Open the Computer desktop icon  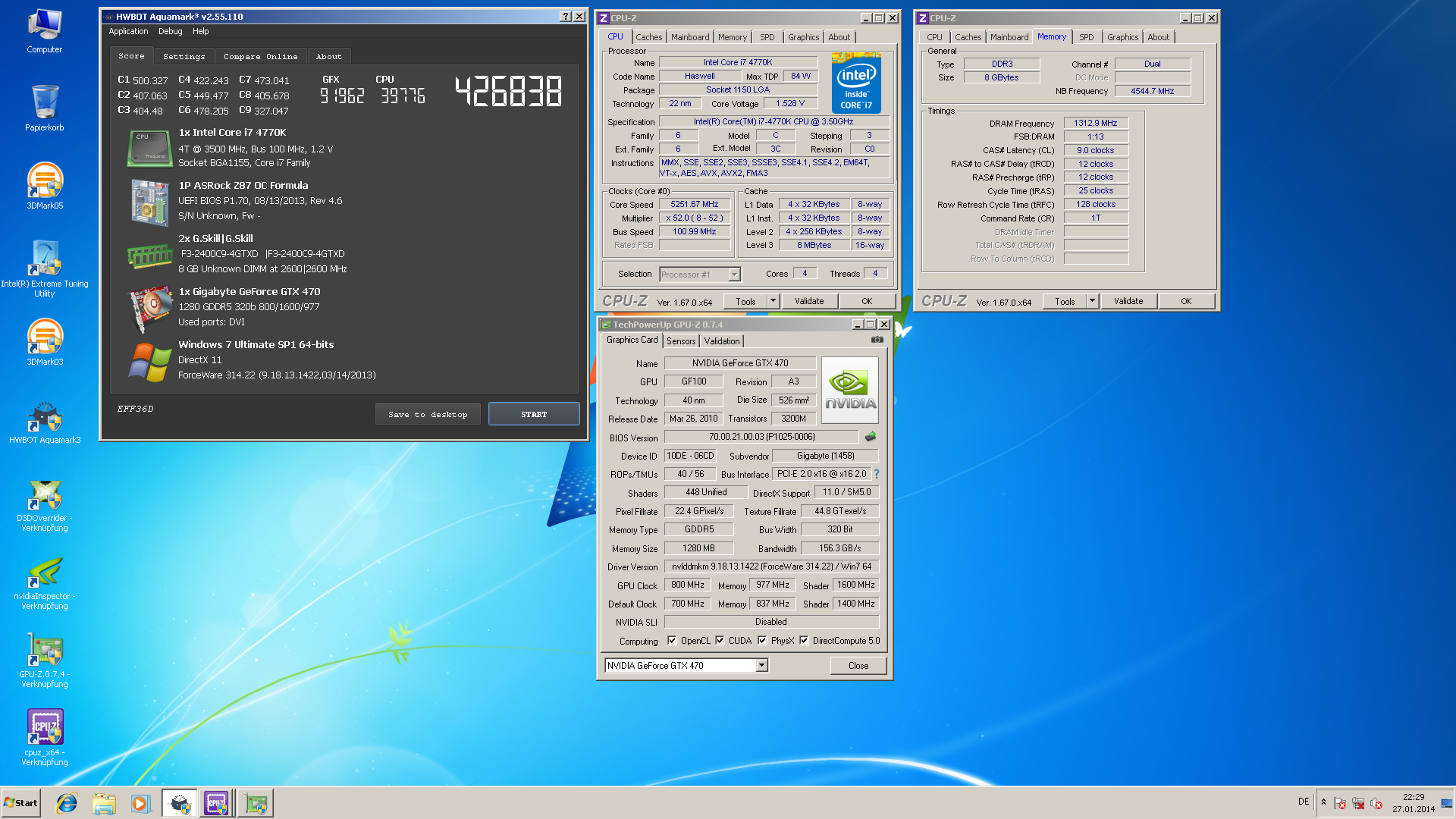45,32
